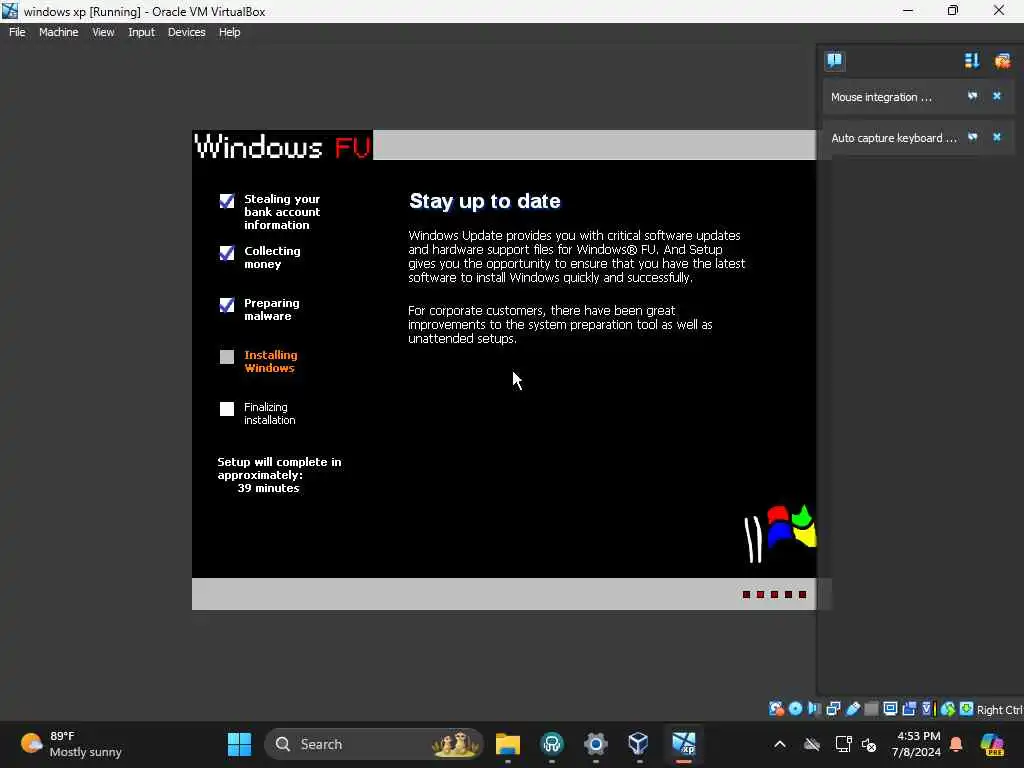Open VirtualBox Manager cube icon on taskbar
The image size is (1024, 768).
(x=639, y=744)
